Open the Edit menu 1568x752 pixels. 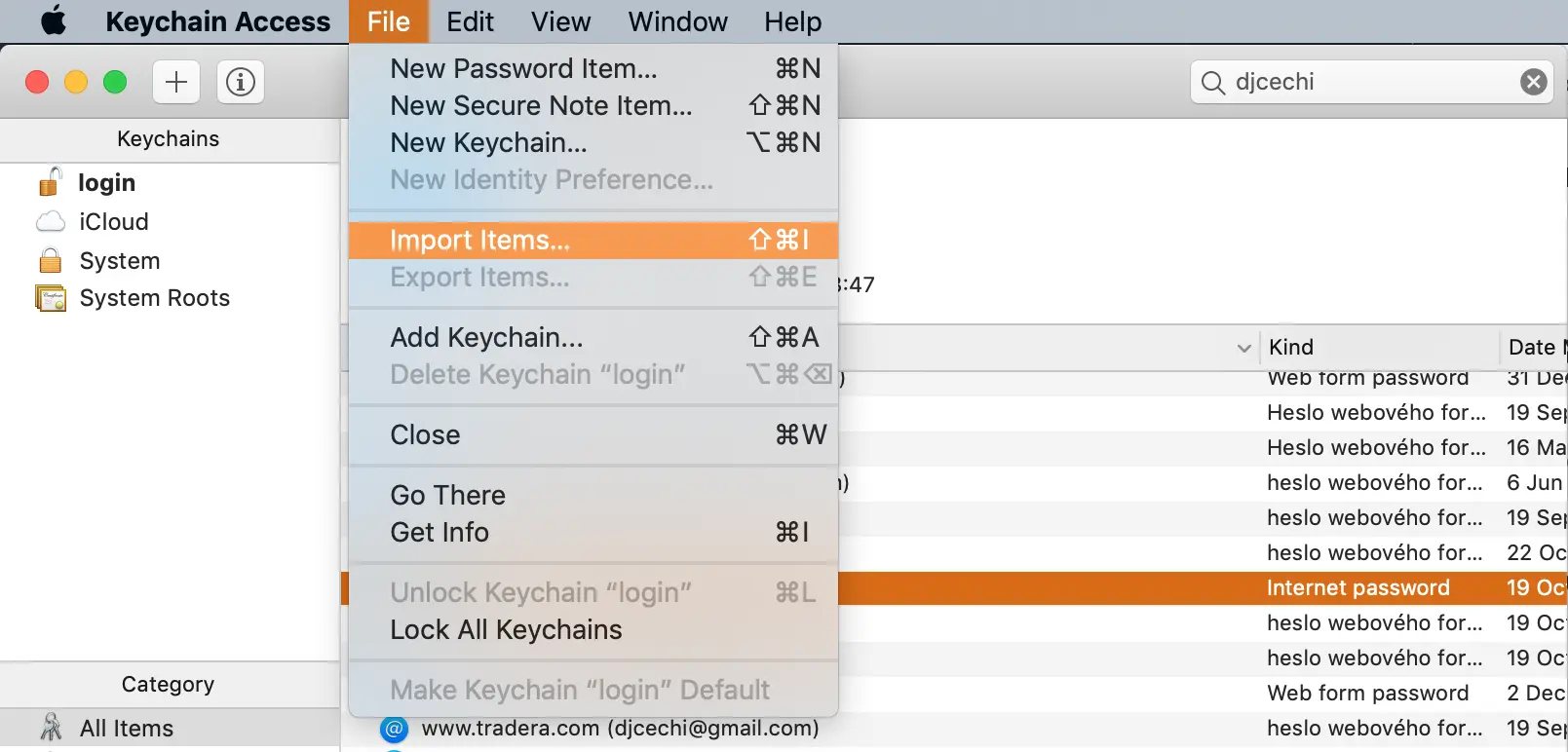pyautogui.click(x=470, y=21)
